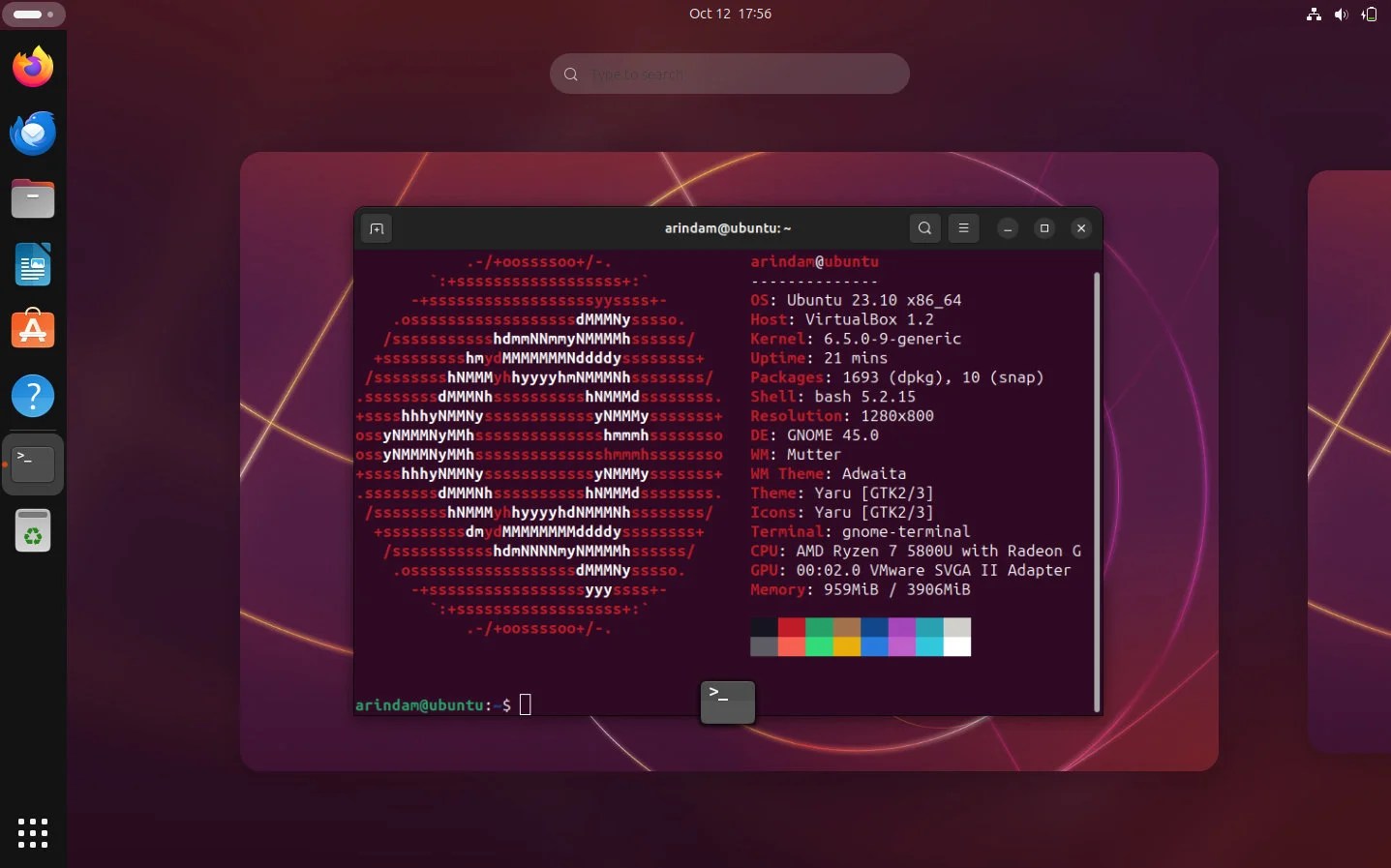
Task: Click the 'WM Theme: Adwaita' line
Action: (829, 474)
